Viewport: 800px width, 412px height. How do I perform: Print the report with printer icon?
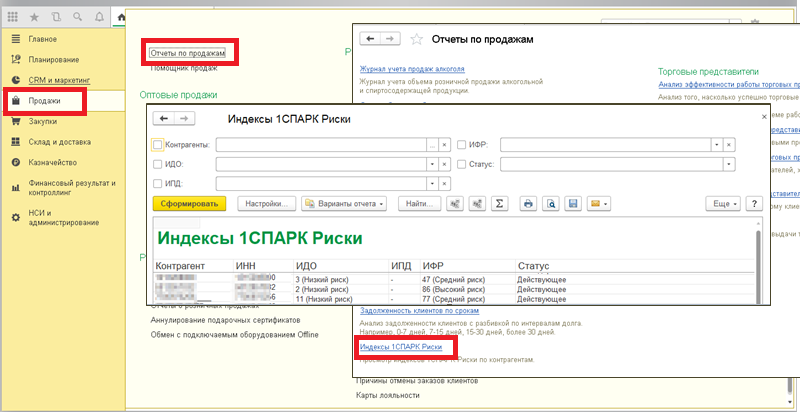pyautogui.click(x=529, y=203)
